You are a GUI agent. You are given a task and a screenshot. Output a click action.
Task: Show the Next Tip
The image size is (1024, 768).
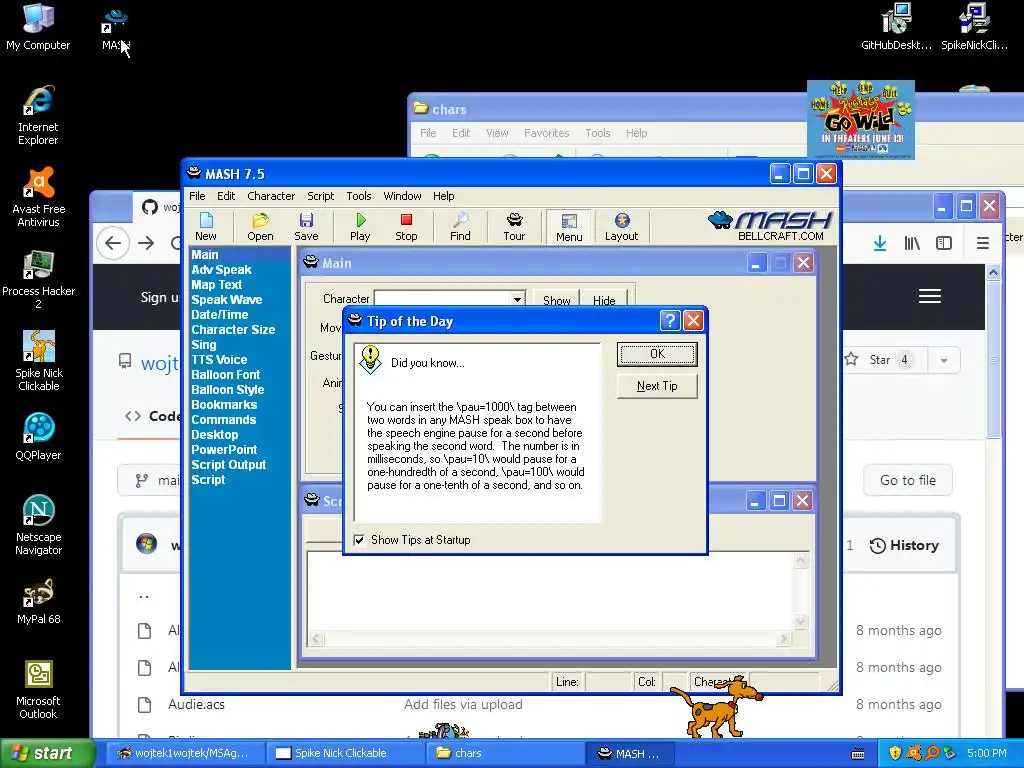tap(657, 386)
